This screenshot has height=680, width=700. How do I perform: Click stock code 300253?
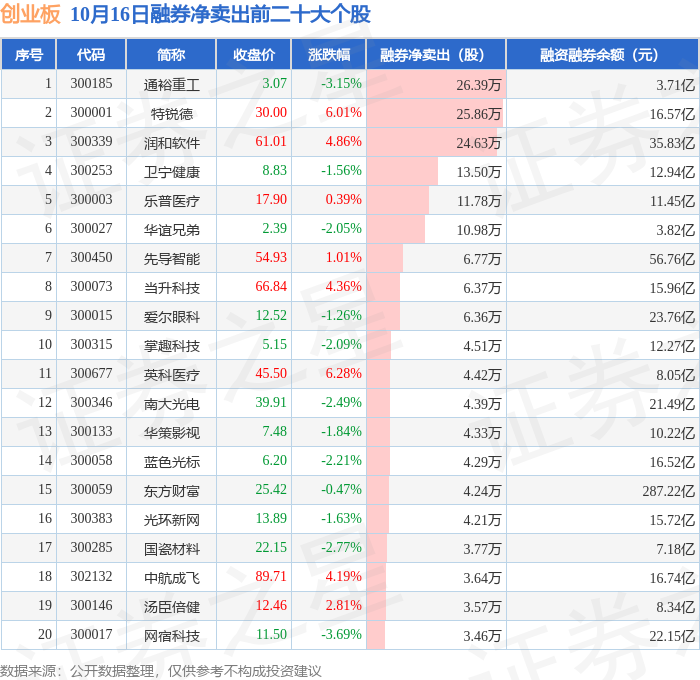tap(91, 171)
